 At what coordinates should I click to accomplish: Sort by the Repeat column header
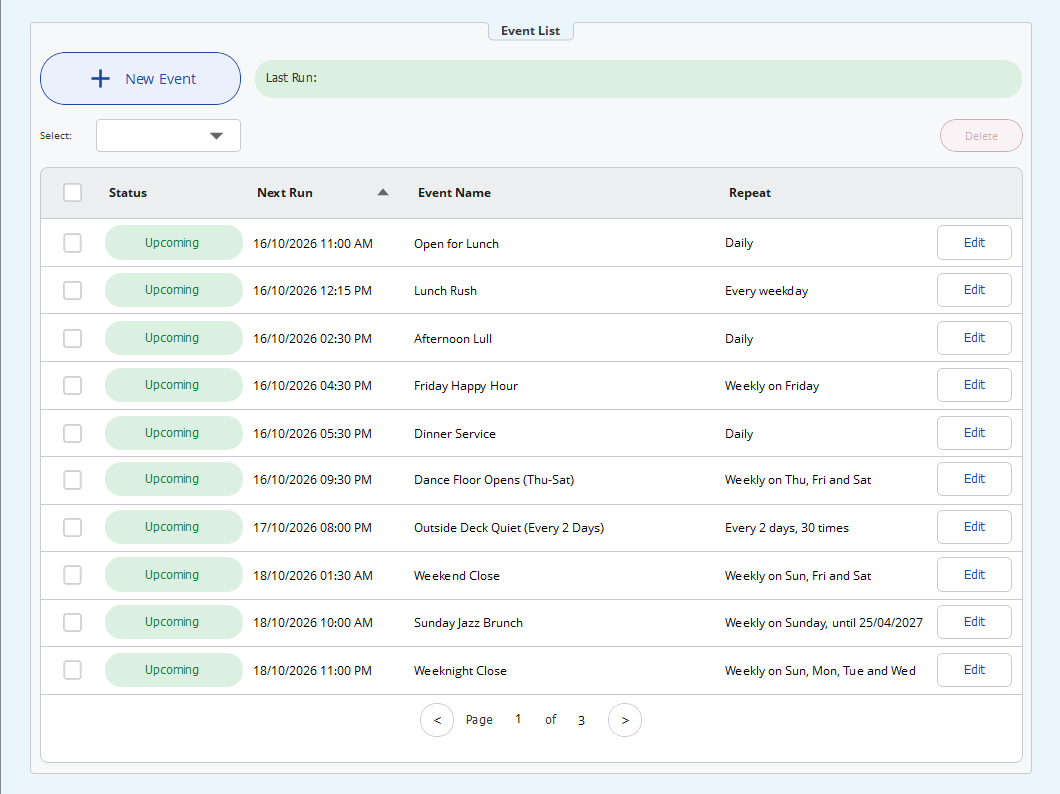750,193
